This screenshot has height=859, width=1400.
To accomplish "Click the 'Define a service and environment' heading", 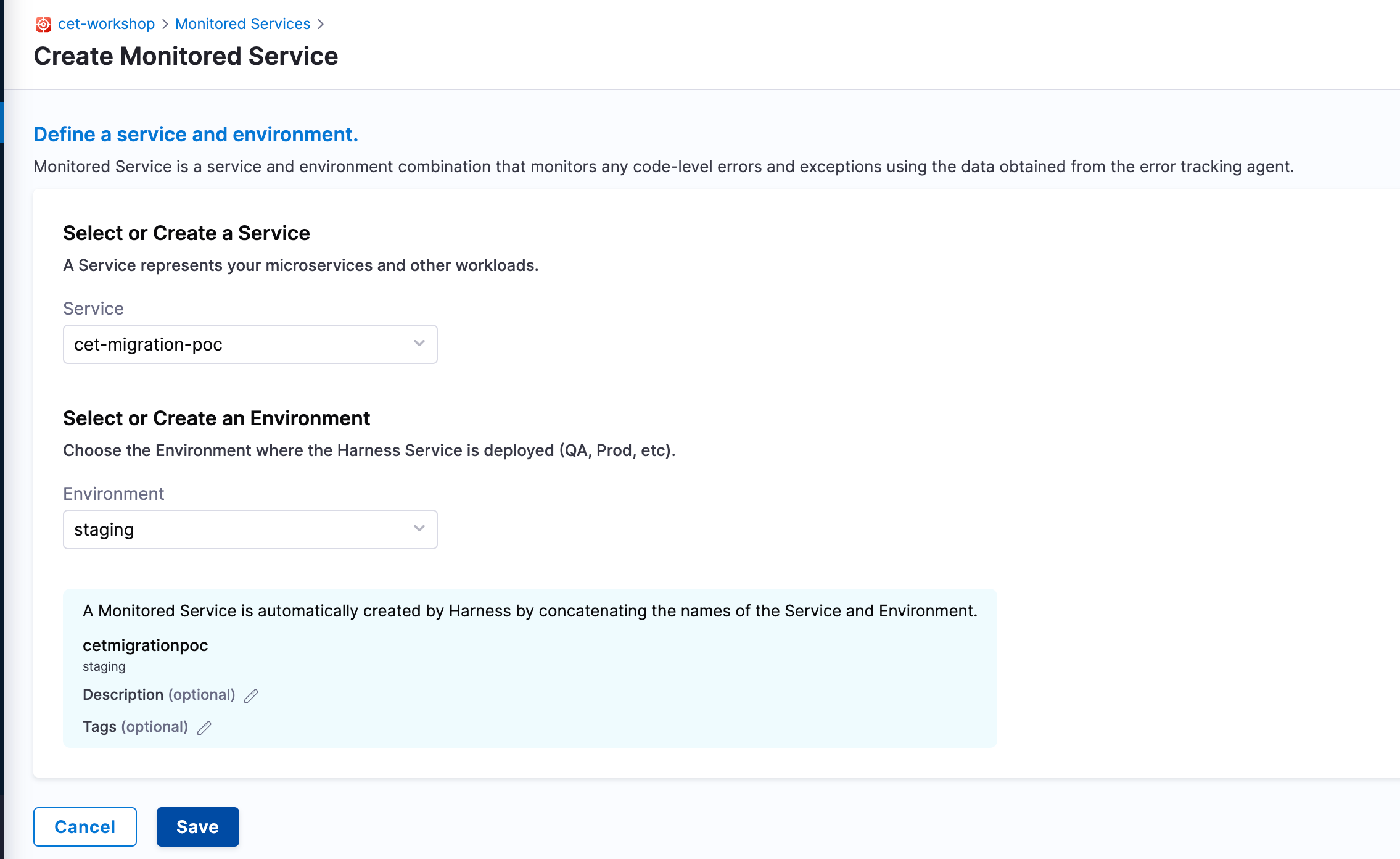I will coord(196,134).
